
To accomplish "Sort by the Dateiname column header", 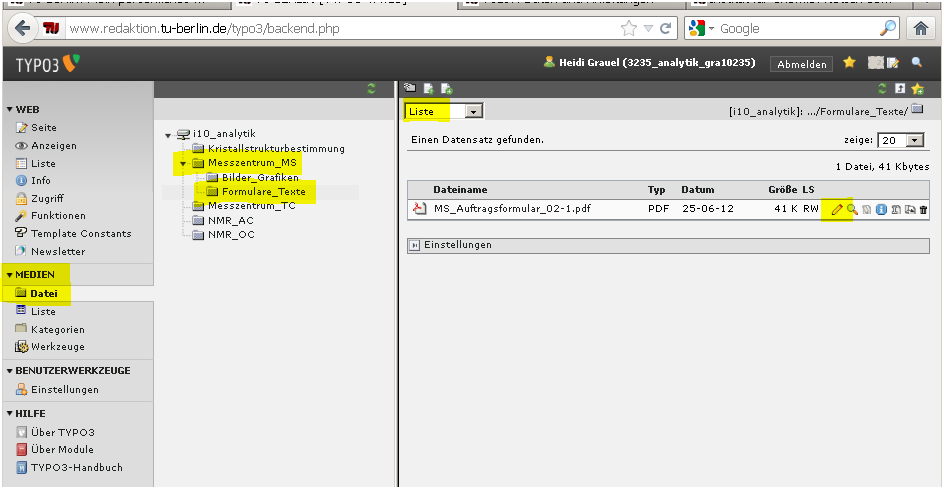I will click(x=460, y=190).
